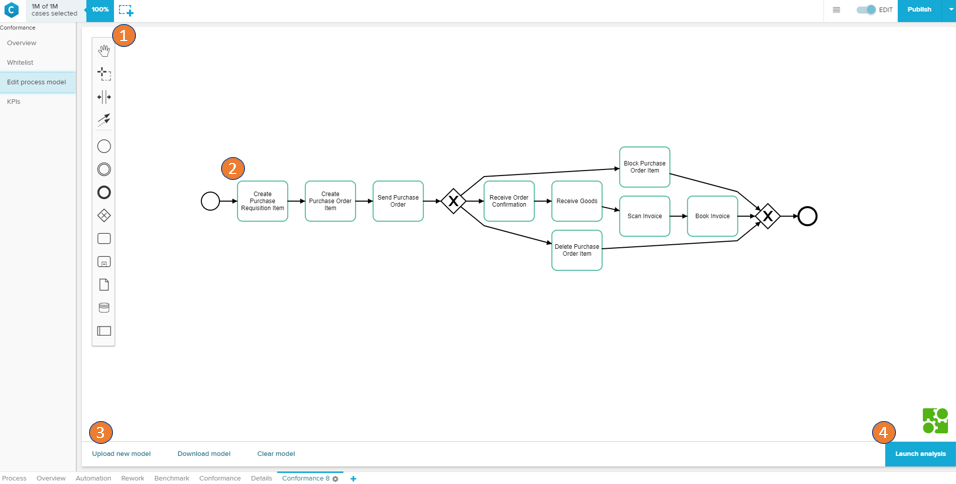Add a new tab with the plus icon
The height and width of the screenshot is (484, 956).
point(353,479)
